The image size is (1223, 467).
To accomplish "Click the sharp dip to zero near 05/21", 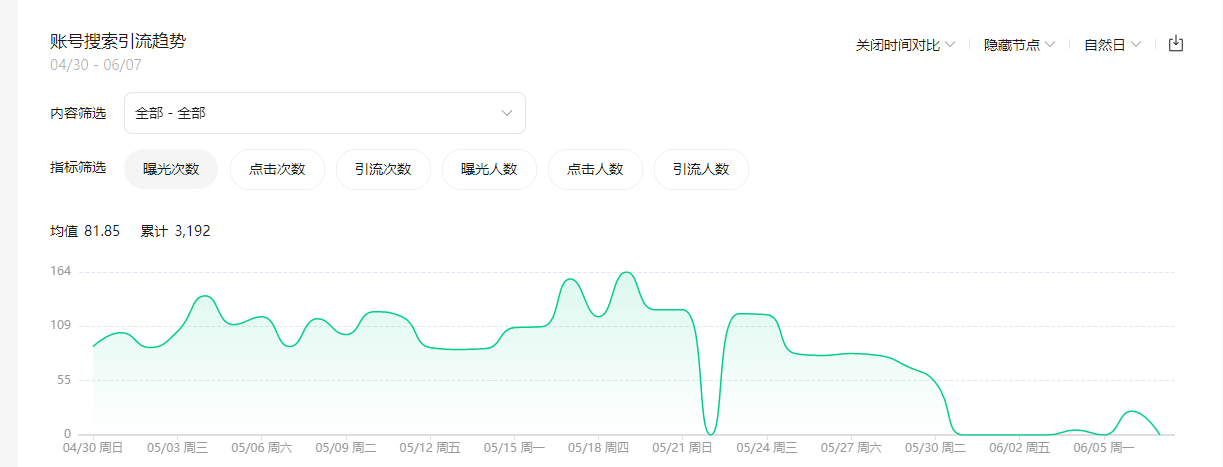I will point(710,433).
